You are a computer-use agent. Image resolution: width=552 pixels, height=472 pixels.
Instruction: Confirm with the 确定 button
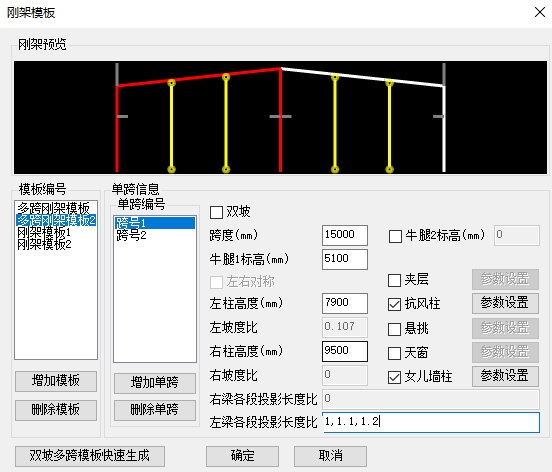point(242,456)
